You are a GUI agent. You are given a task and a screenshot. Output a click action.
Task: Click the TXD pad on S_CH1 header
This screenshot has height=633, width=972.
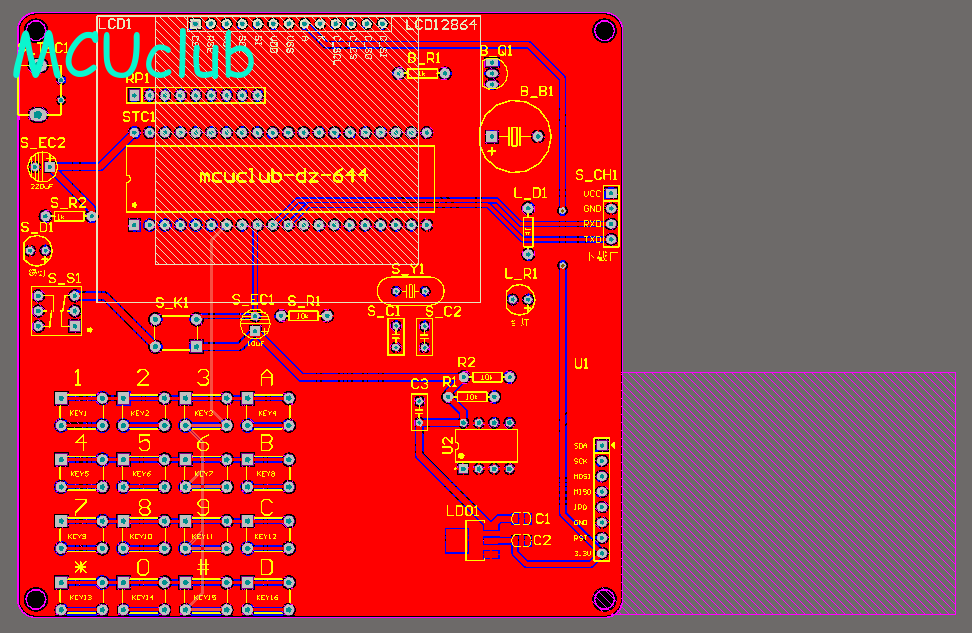pos(611,239)
